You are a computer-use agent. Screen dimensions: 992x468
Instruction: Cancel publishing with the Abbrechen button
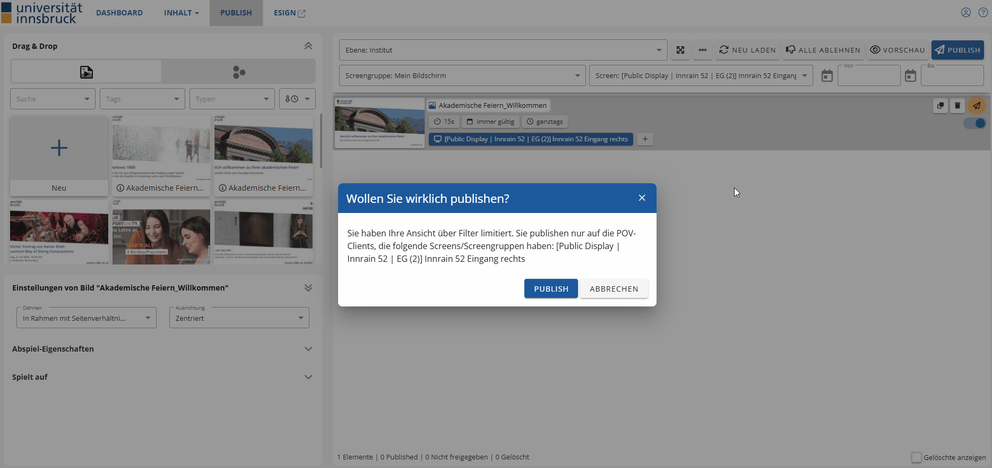tap(614, 289)
